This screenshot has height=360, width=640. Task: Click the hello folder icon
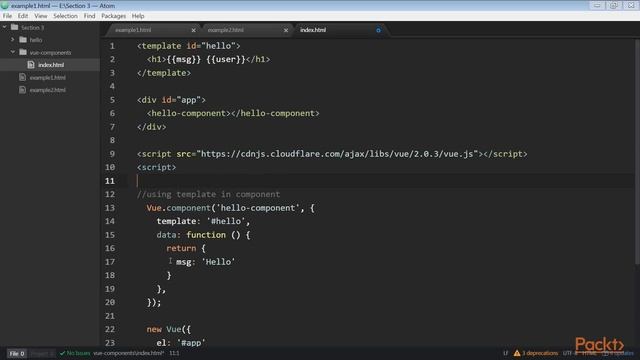tap(23, 40)
